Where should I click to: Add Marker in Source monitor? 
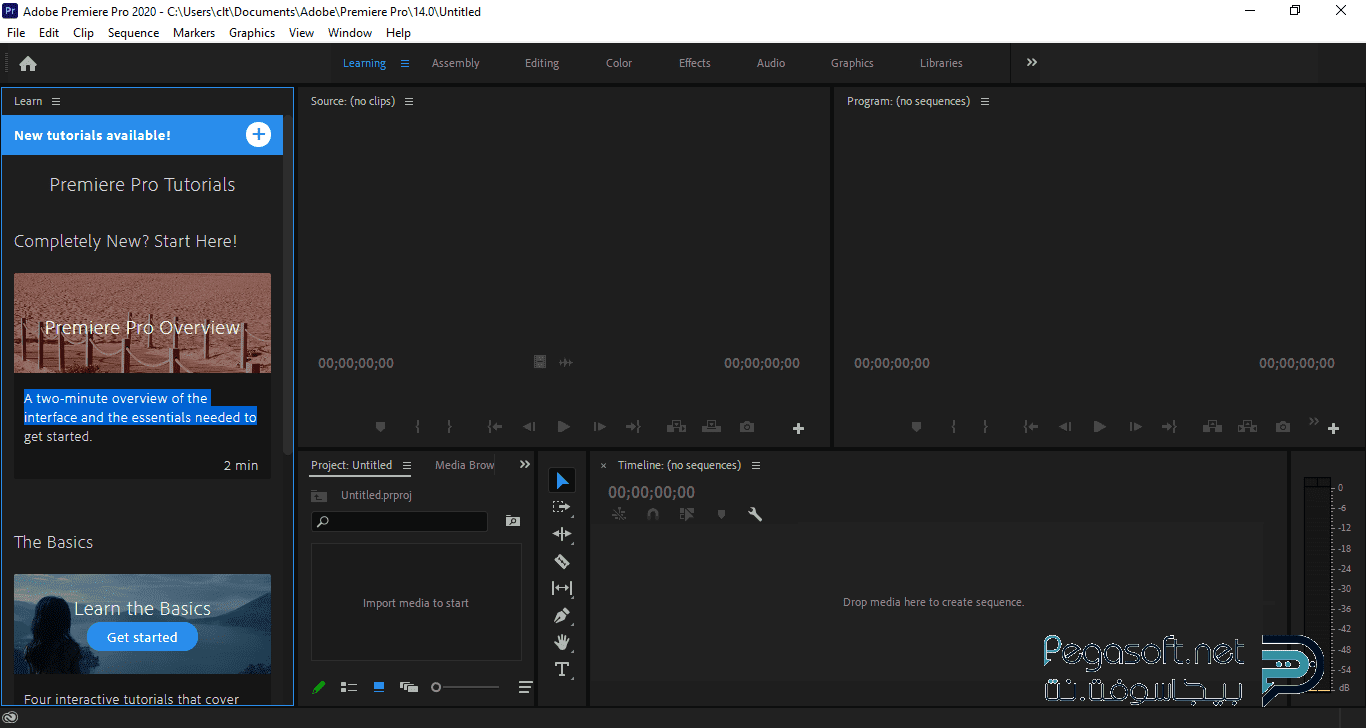tap(380, 427)
